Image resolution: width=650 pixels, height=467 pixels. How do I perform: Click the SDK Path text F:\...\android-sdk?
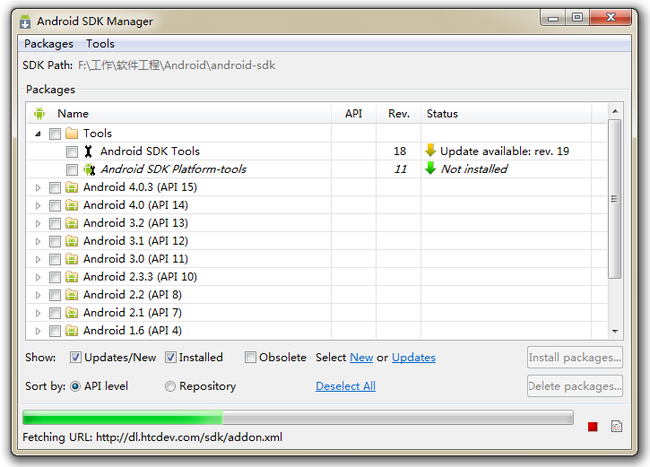pyautogui.click(x=177, y=65)
